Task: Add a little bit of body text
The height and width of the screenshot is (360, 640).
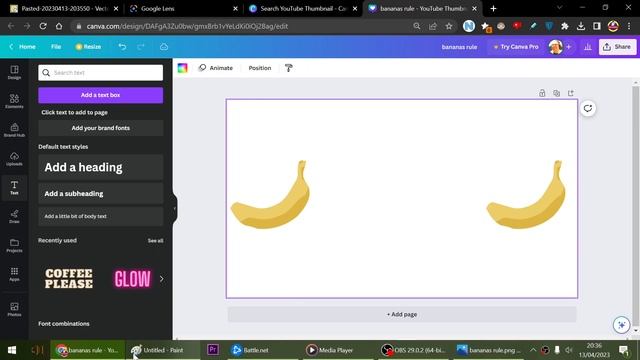Action: (100, 216)
